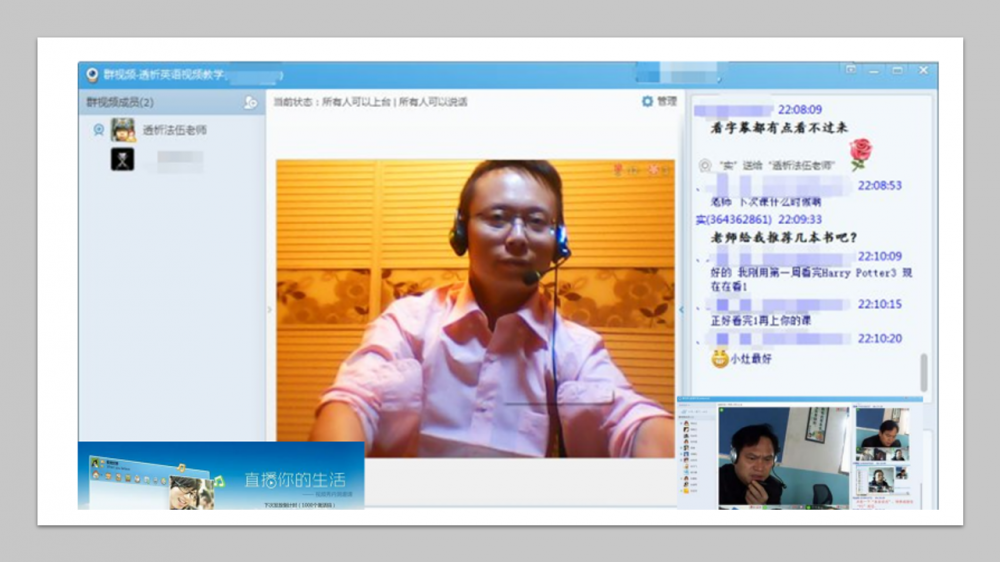
Task: Click the 管理 gear icon
Action: 647,102
